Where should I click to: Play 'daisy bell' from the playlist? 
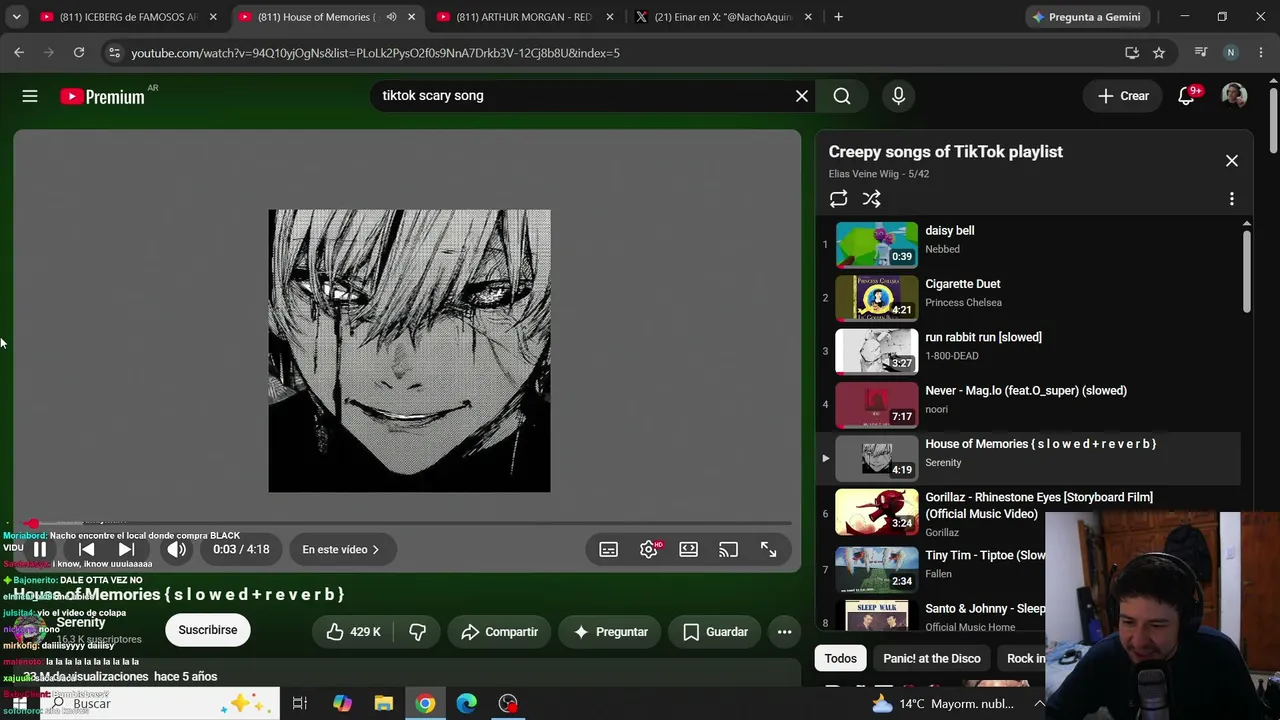coord(1030,244)
